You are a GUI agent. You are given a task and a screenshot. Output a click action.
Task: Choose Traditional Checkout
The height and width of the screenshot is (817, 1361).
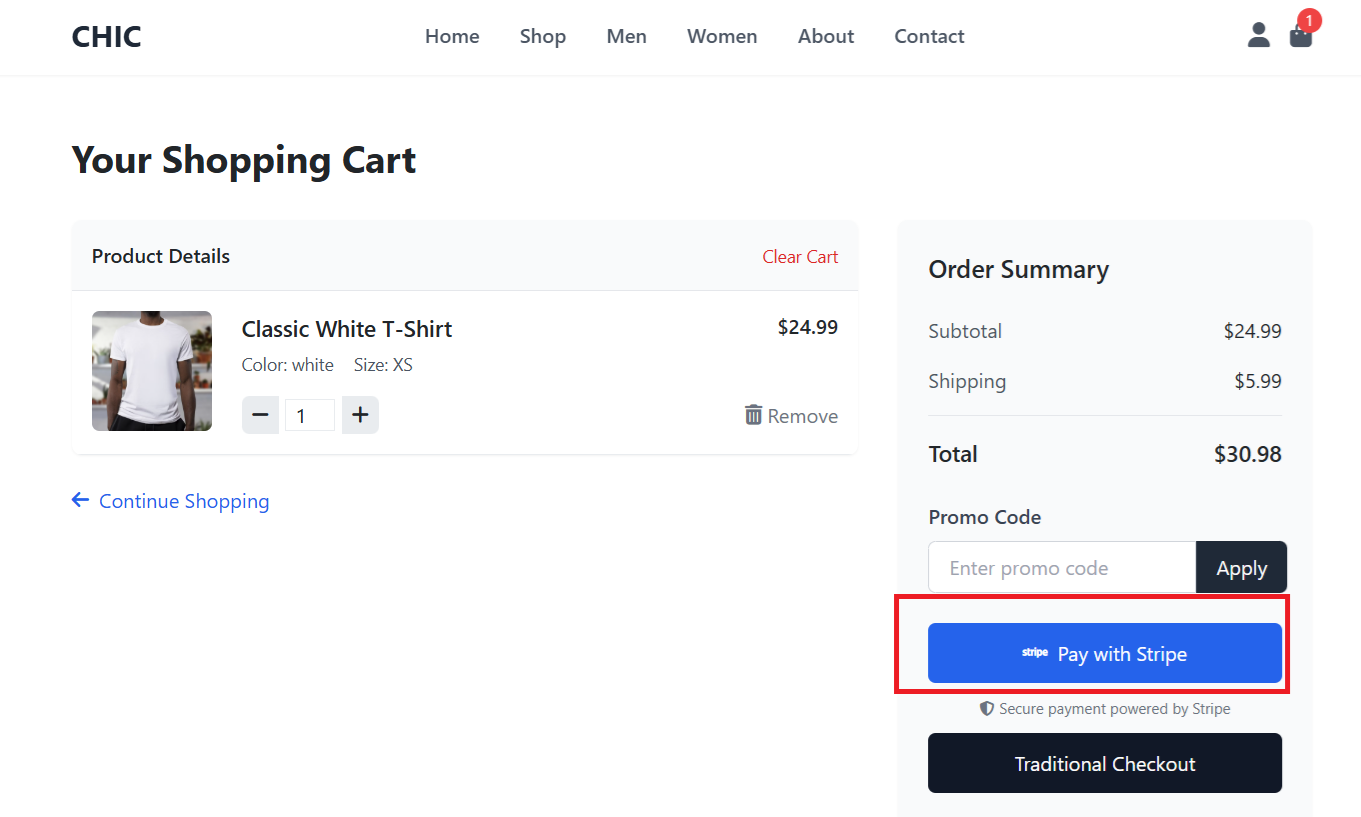[1104, 764]
